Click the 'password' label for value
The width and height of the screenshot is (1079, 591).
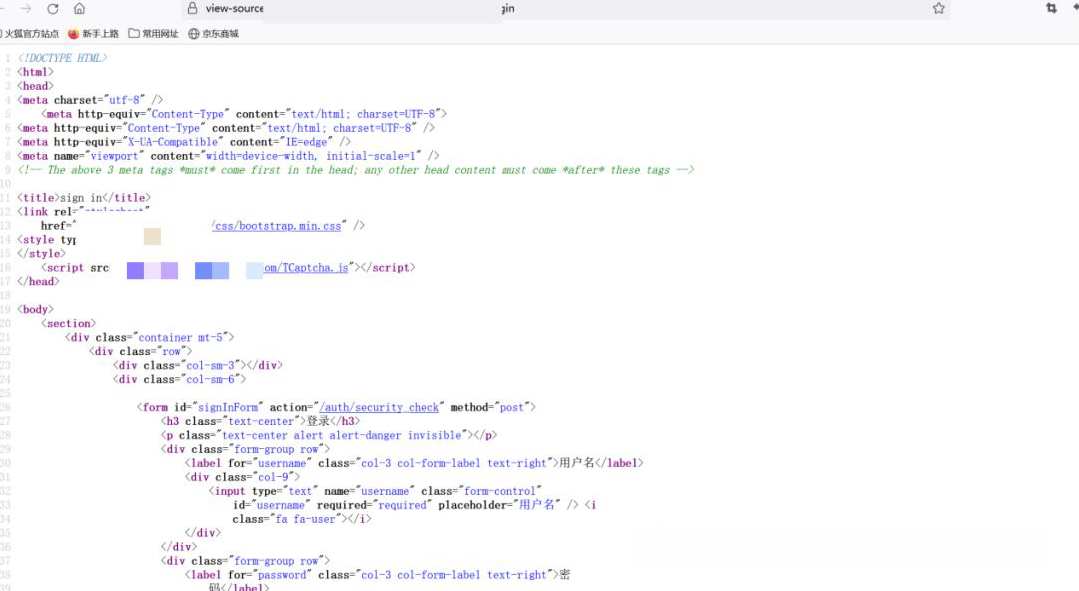click(x=281, y=574)
